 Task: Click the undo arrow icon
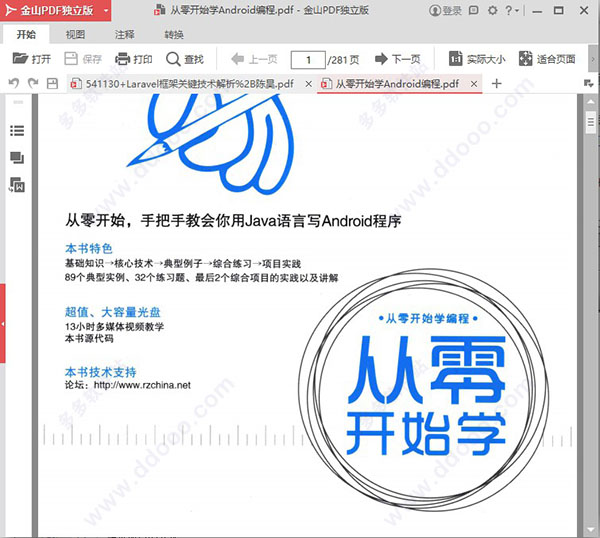point(14,83)
